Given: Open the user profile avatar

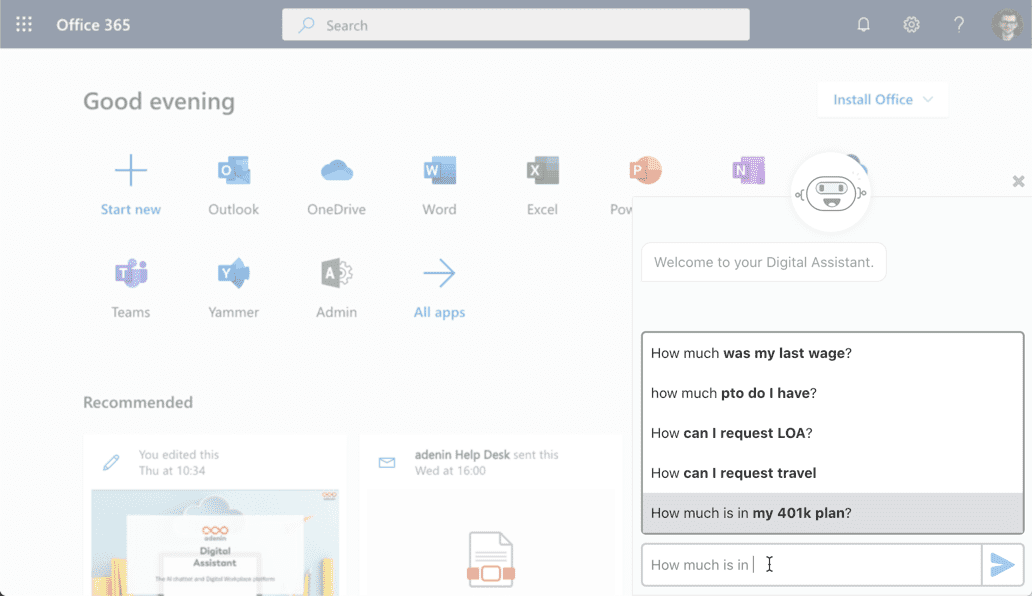Looking at the screenshot, I should 1007,25.
